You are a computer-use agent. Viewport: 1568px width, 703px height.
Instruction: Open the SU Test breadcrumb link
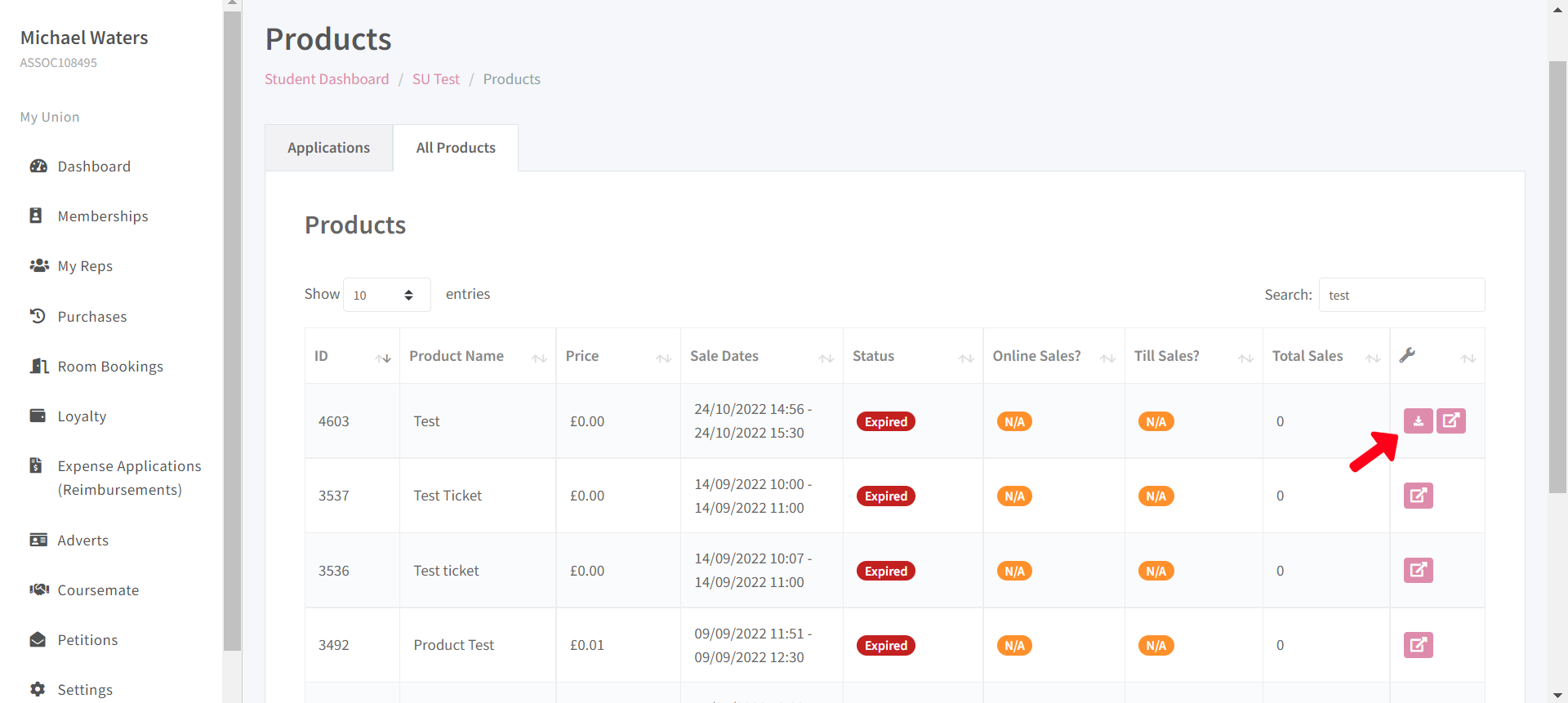[x=435, y=79]
